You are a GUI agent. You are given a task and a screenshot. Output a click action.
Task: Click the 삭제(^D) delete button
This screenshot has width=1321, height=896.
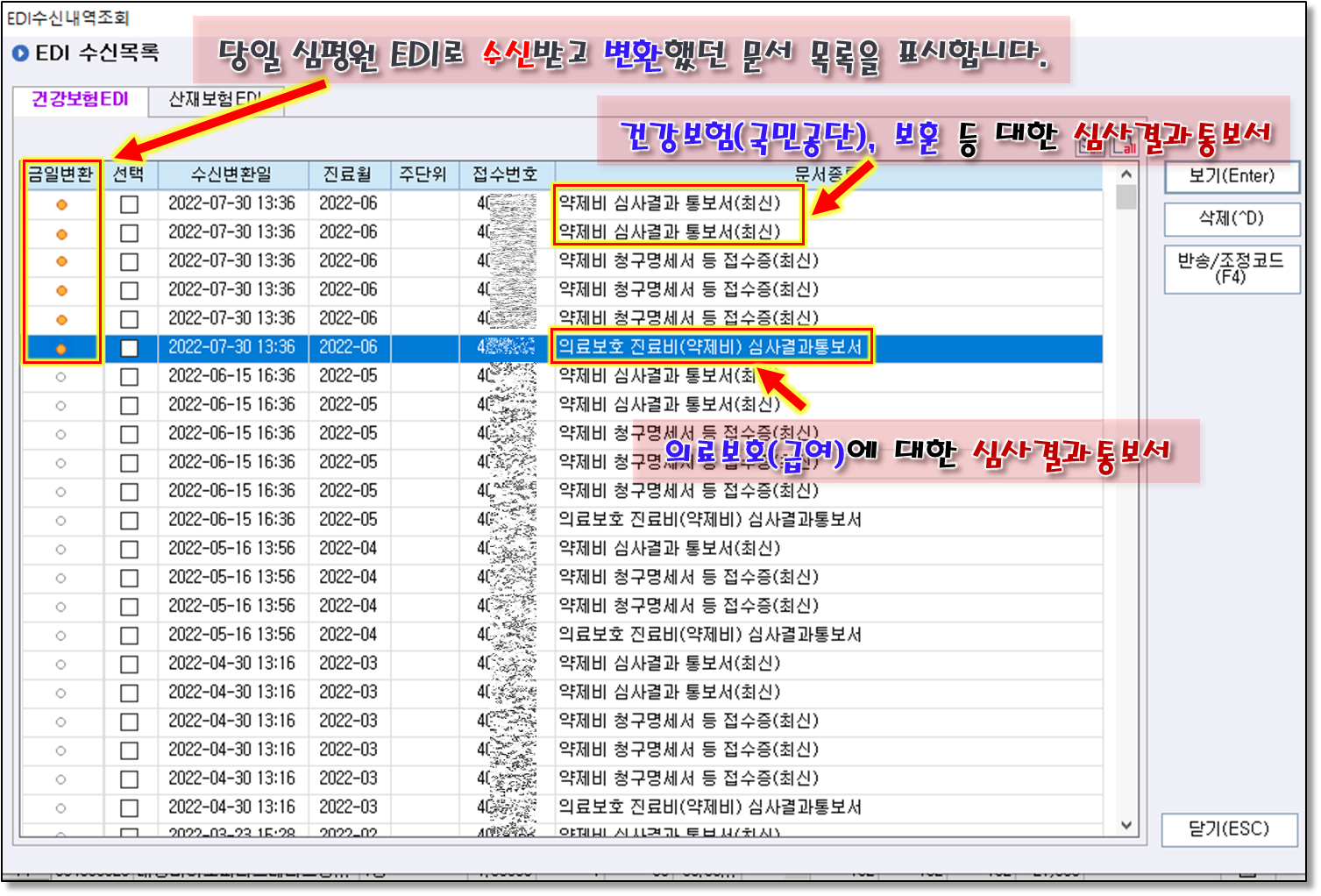click(1231, 218)
